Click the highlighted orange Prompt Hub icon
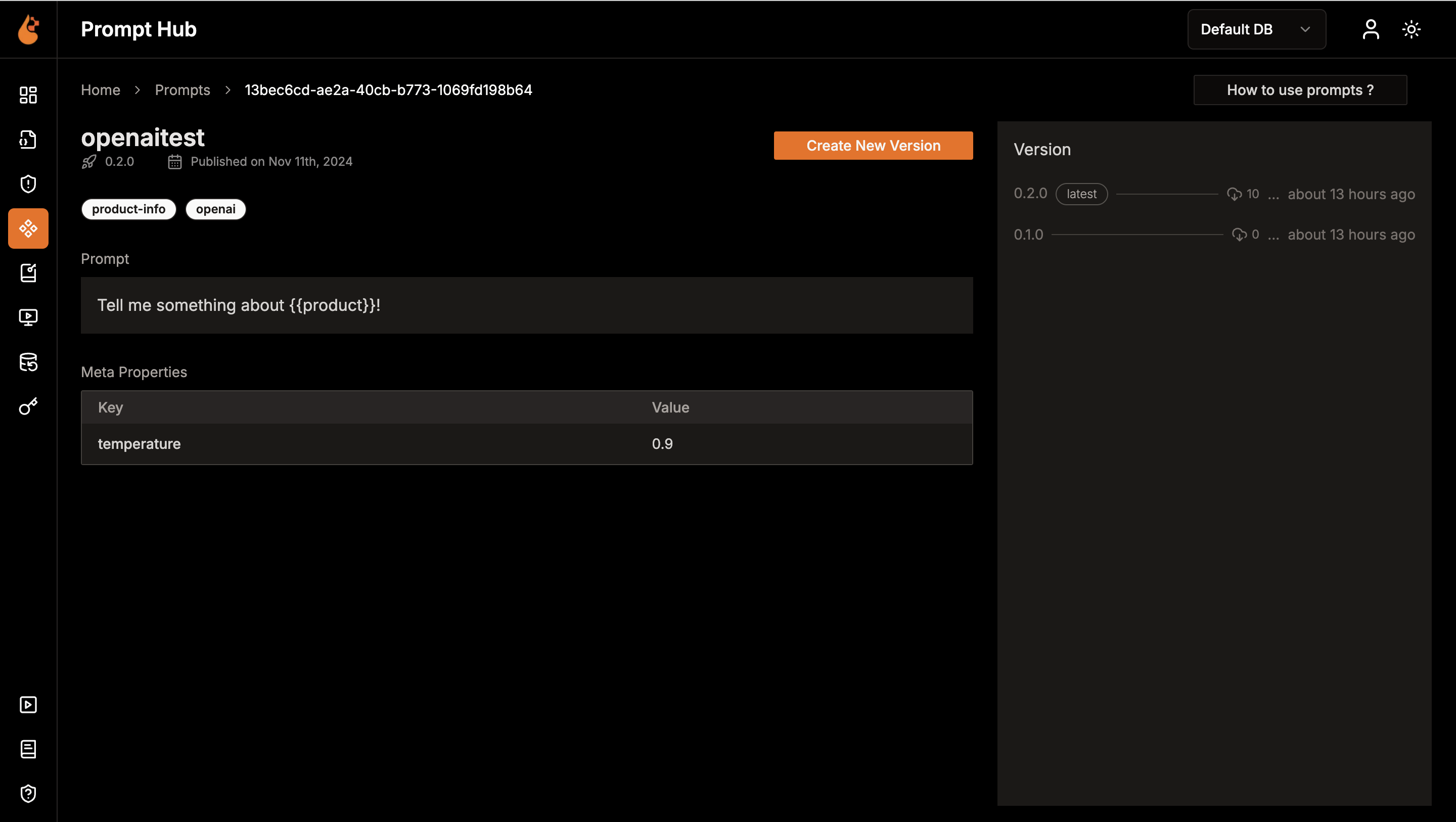The width and height of the screenshot is (1456, 822). 28,229
